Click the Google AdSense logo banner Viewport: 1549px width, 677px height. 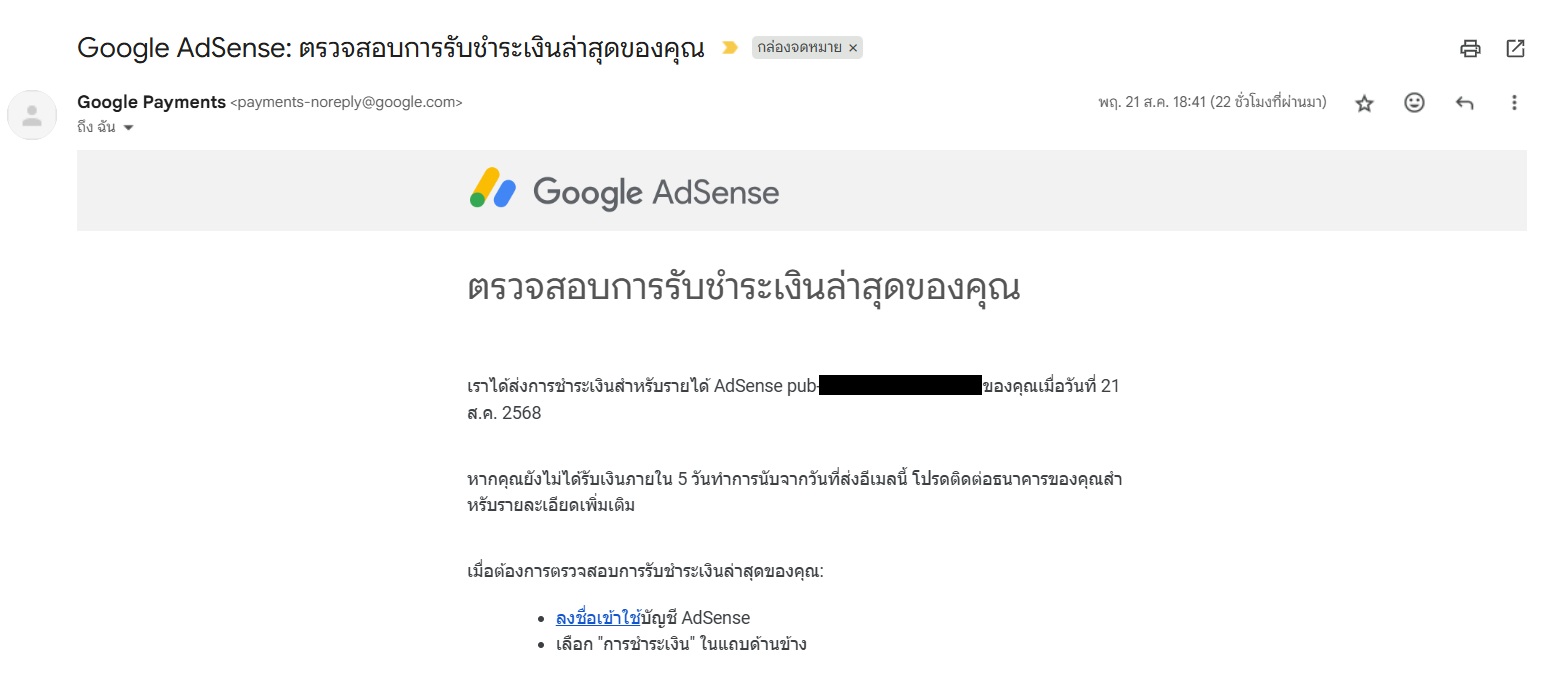[624, 190]
